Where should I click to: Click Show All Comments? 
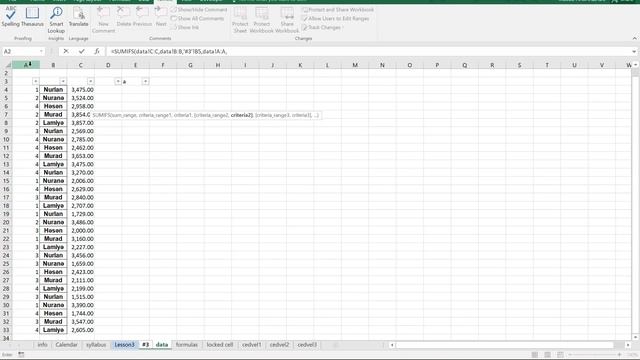click(x=198, y=18)
